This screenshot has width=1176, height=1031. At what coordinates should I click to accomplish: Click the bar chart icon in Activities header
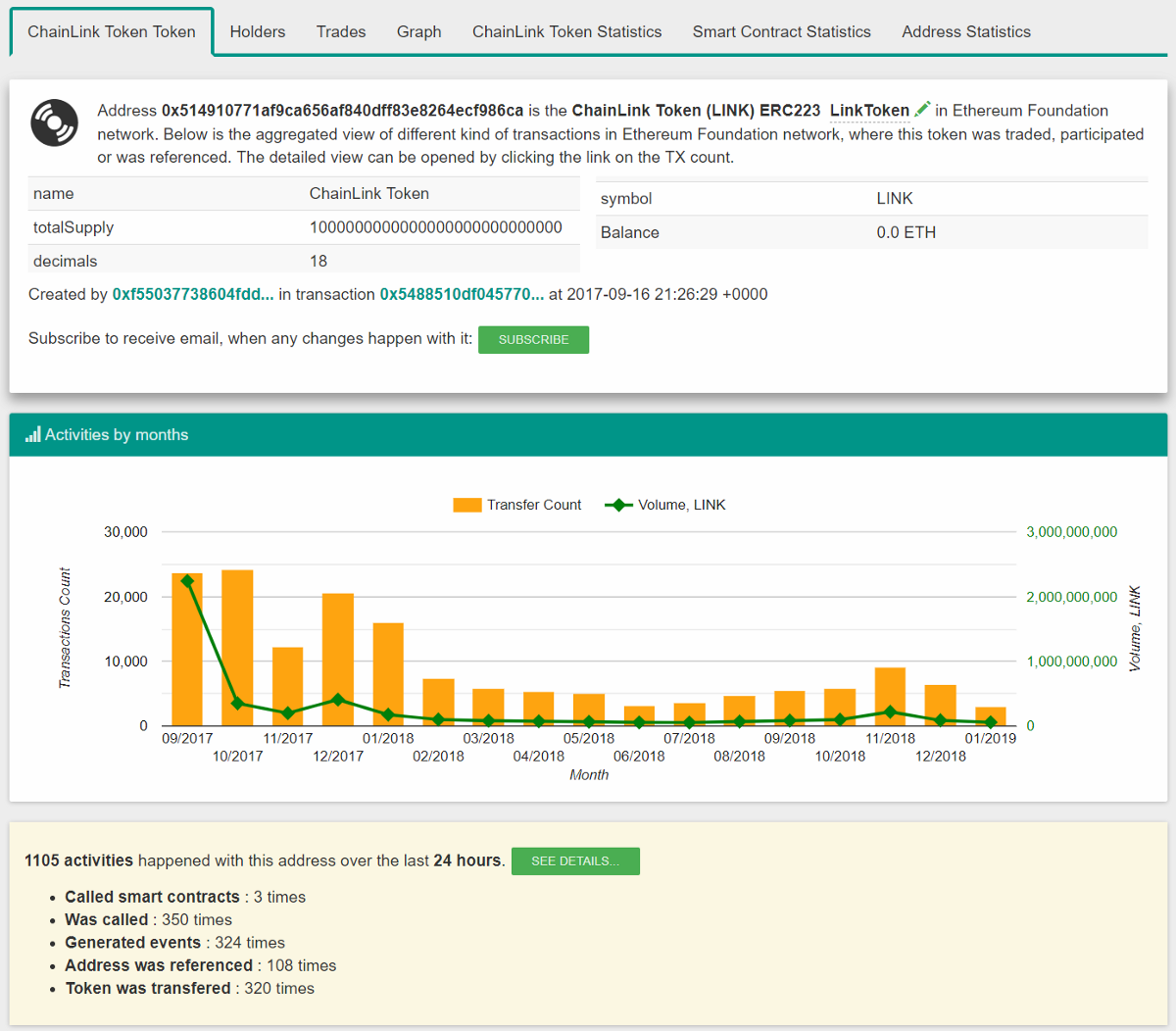pyautogui.click(x=33, y=434)
